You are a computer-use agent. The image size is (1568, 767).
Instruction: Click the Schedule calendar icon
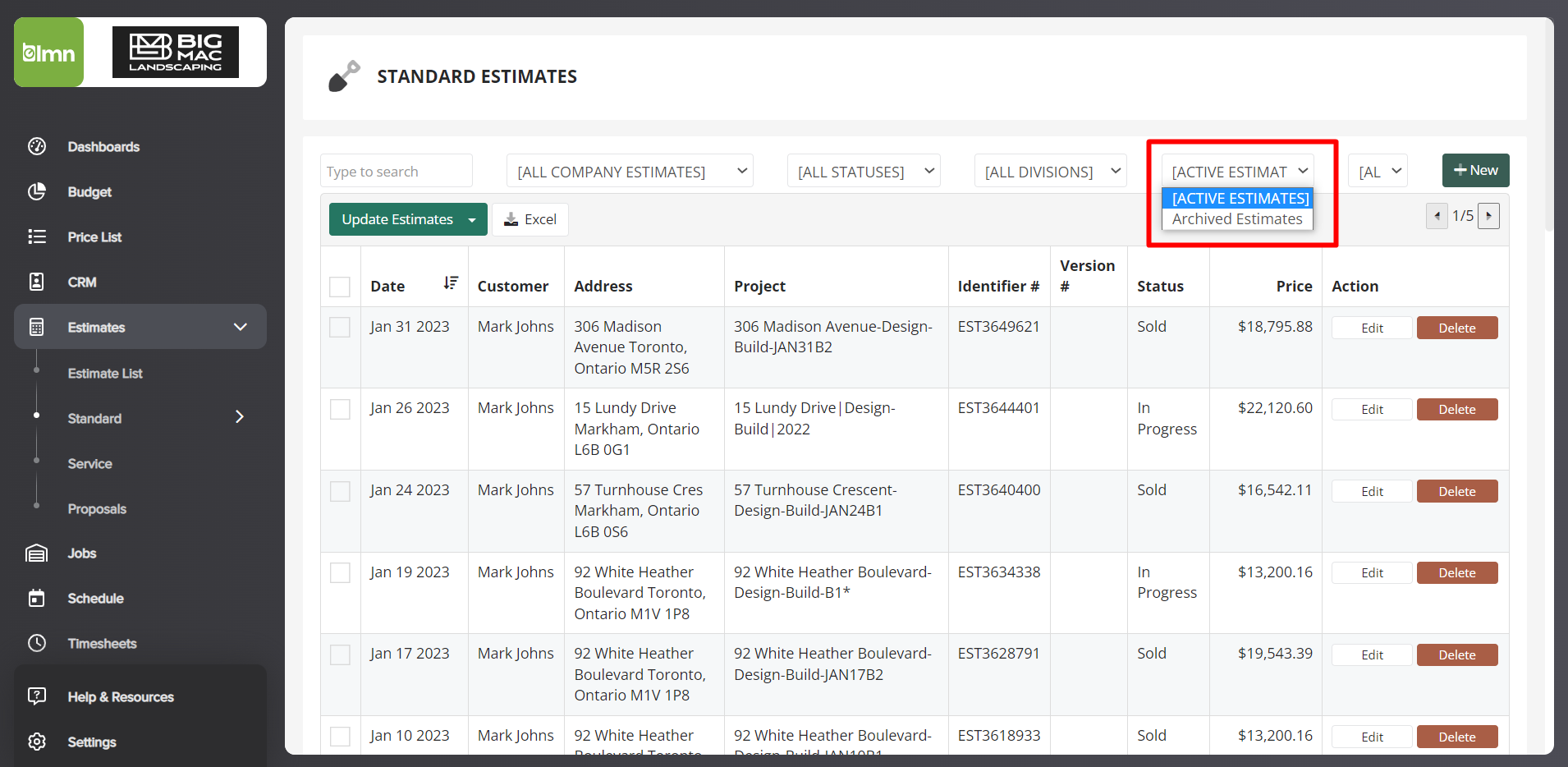pos(37,598)
